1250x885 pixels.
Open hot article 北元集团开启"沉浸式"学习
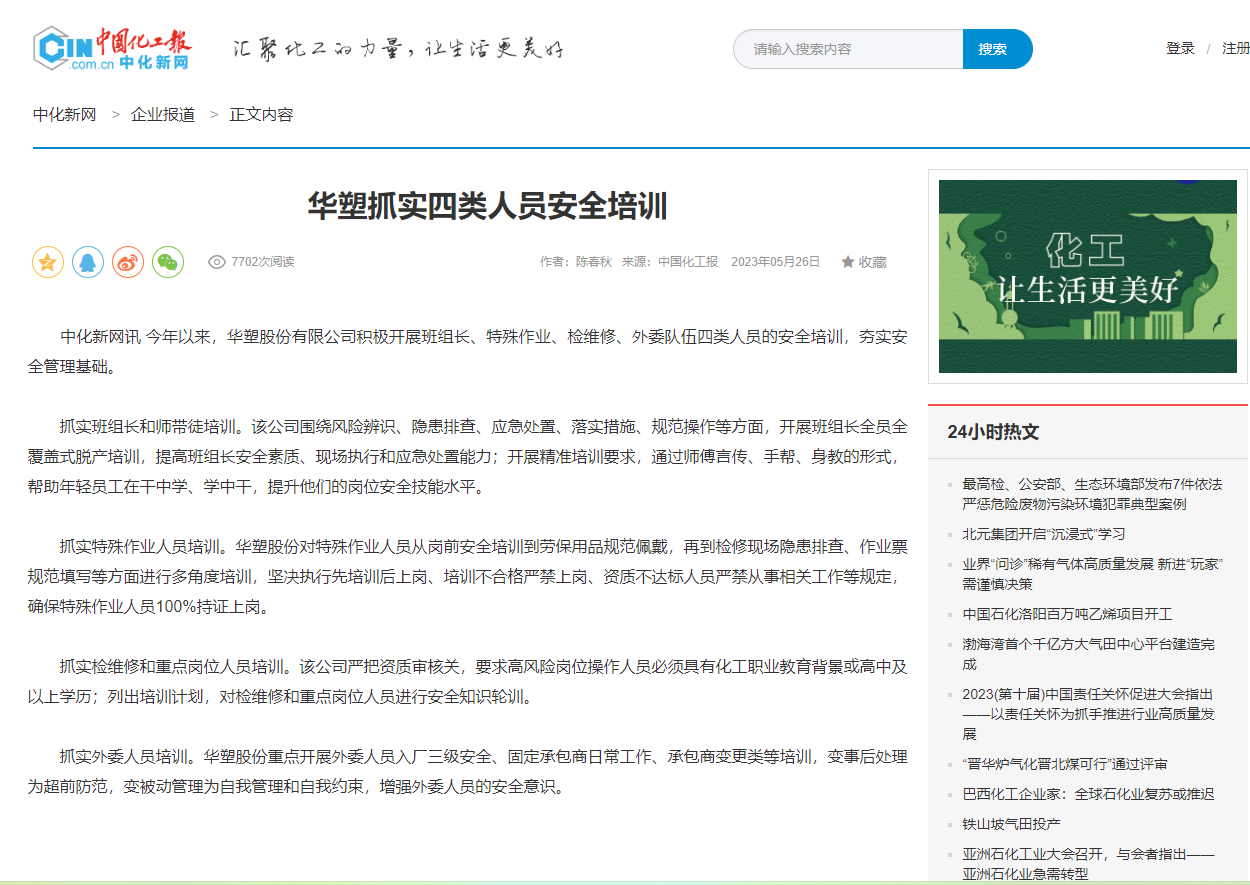pos(1043,534)
